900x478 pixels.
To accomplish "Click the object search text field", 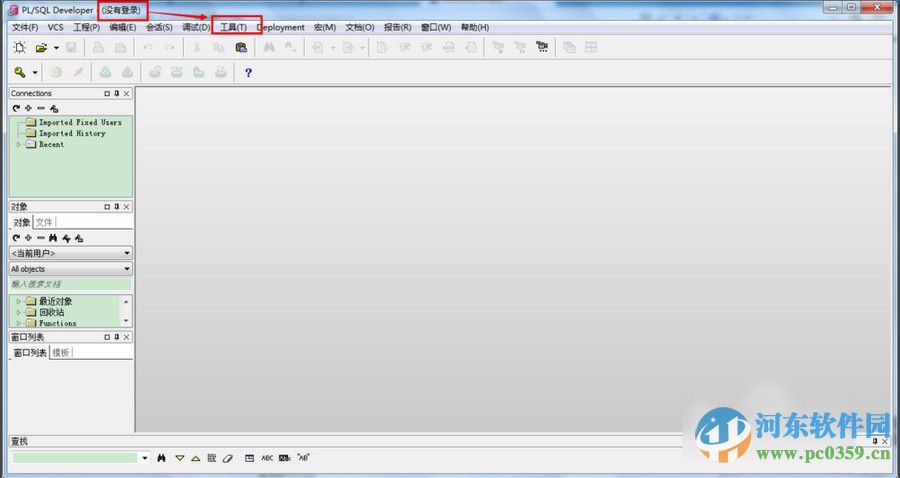I will 71,284.
